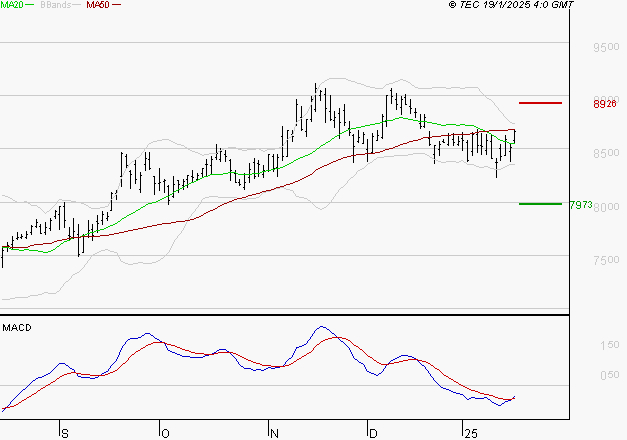627x440 pixels.
Task: Click the O month marker on time axis
Action: tap(165, 434)
